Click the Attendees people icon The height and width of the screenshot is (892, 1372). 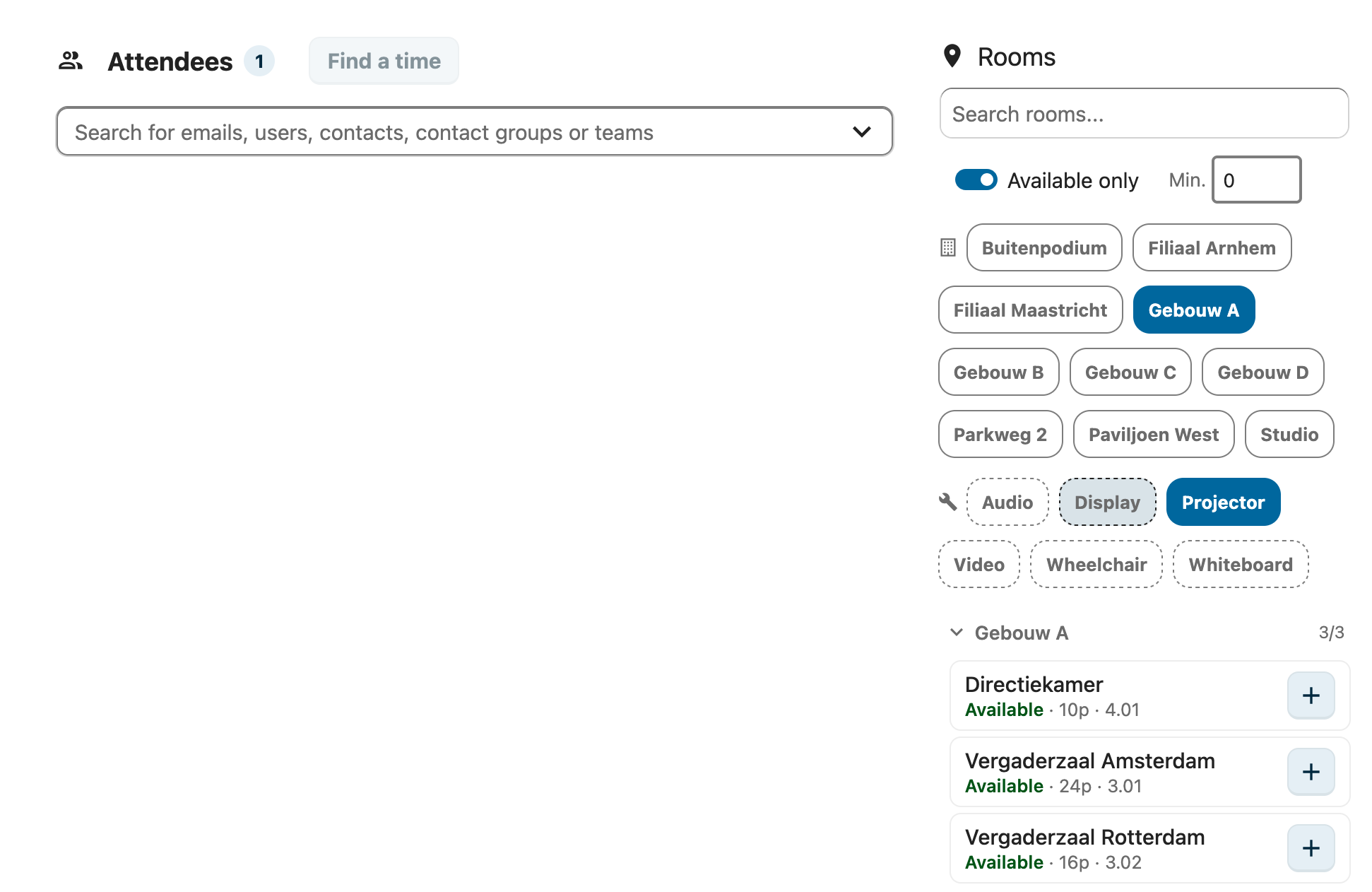coord(70,61)
